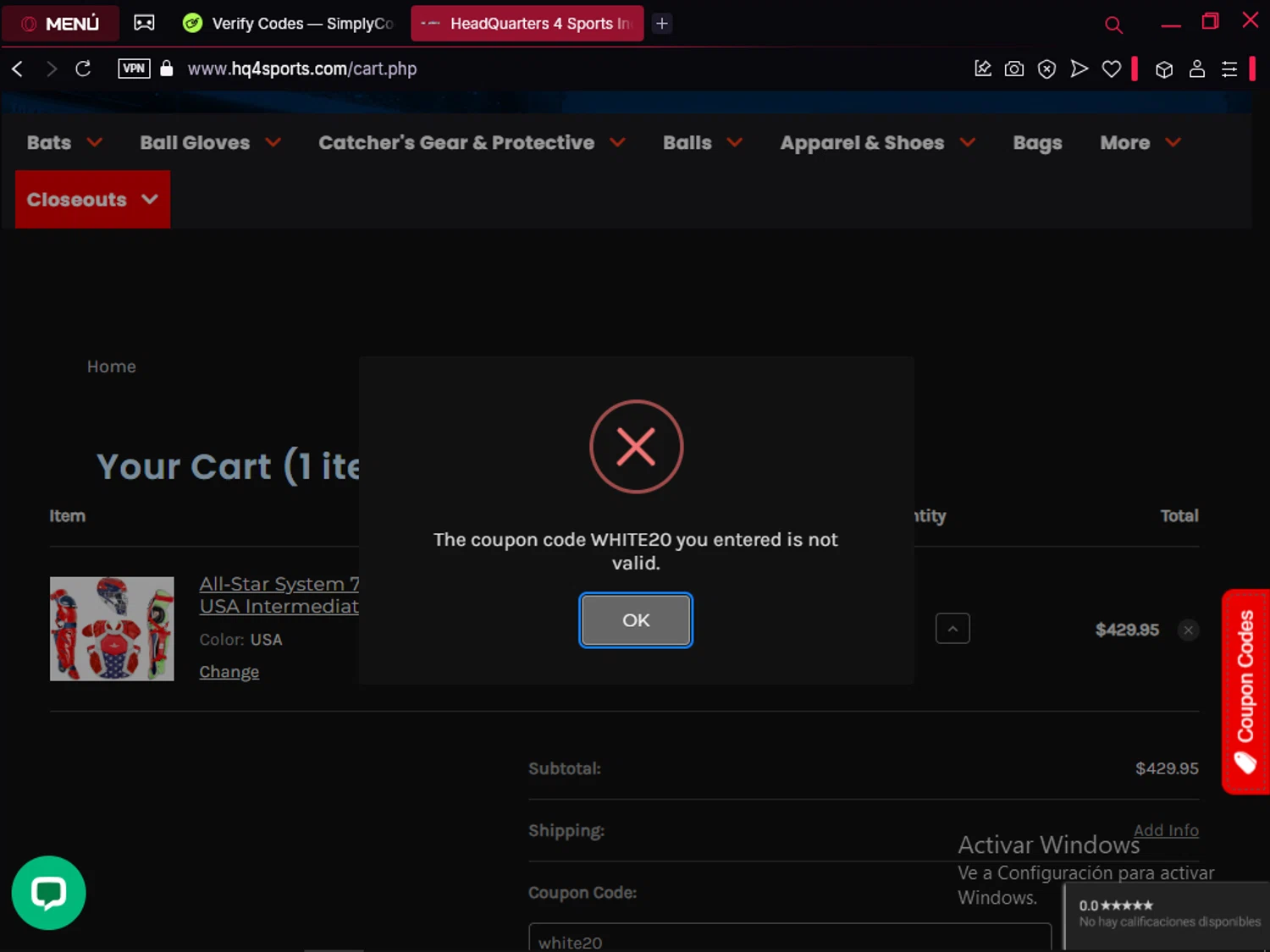The width and height of the screenshot is (1270, 952).
Task: Add page to bookmarks heart icon
Action: coord(1112,69)
